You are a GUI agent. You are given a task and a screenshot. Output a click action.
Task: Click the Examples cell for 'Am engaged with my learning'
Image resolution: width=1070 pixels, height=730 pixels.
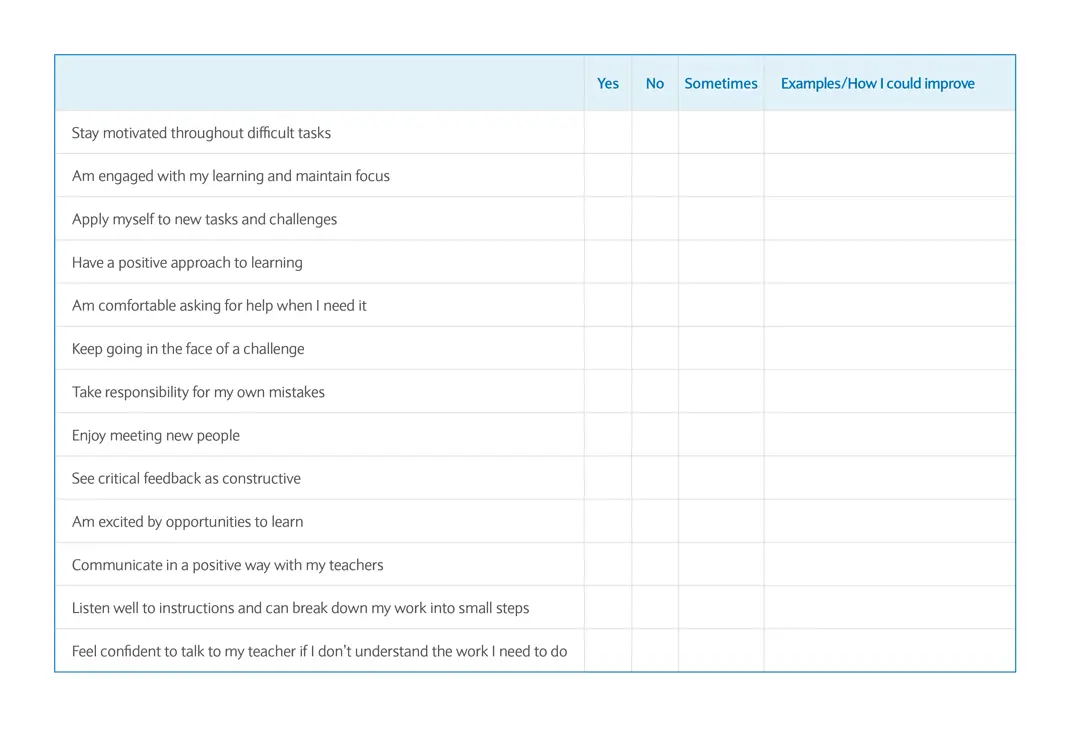[x=889, y=176]
